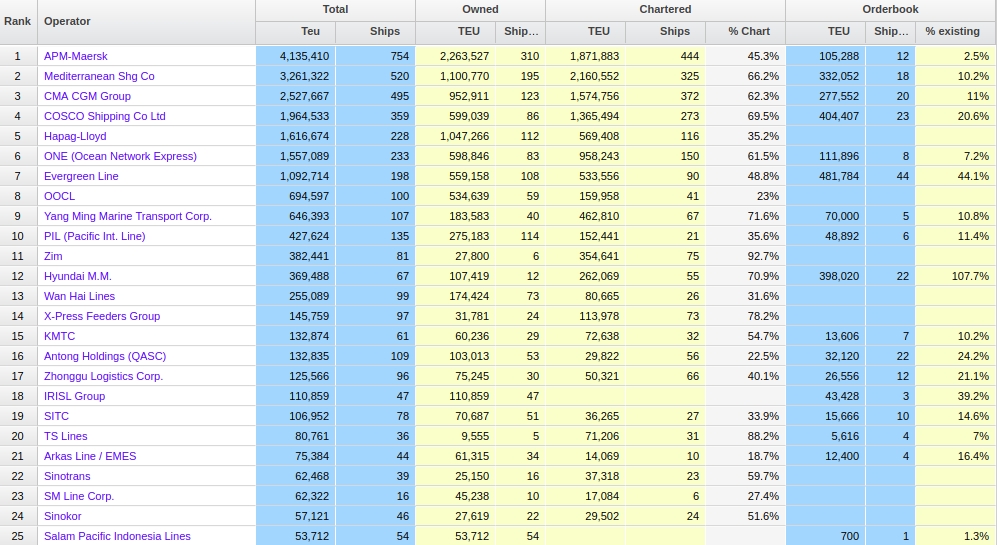Image resolution: width=997 pixels, height=545 pixels.
Task: Click the Chartered group header
Action: tap(665, 10)
